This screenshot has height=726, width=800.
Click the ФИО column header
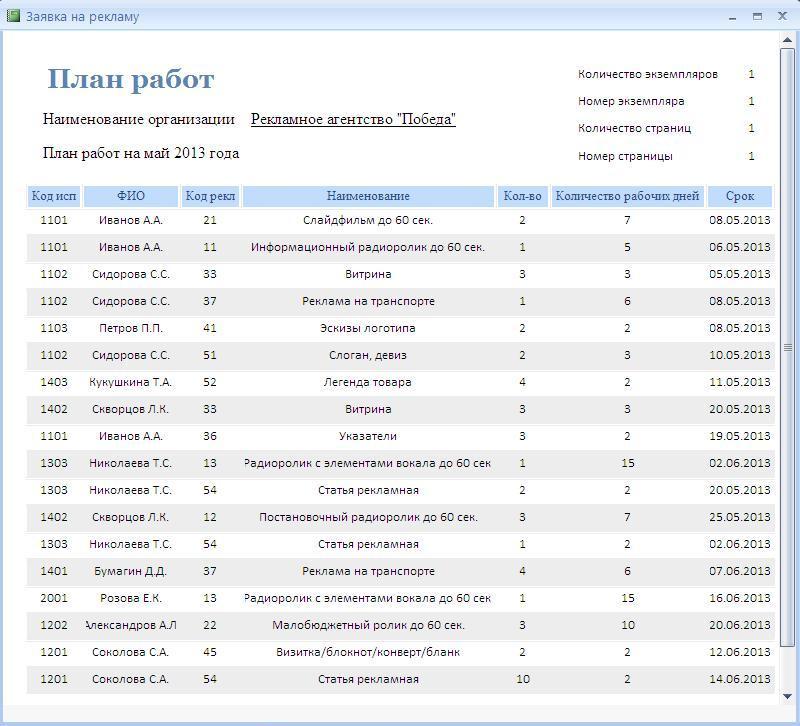click(131, 196)
